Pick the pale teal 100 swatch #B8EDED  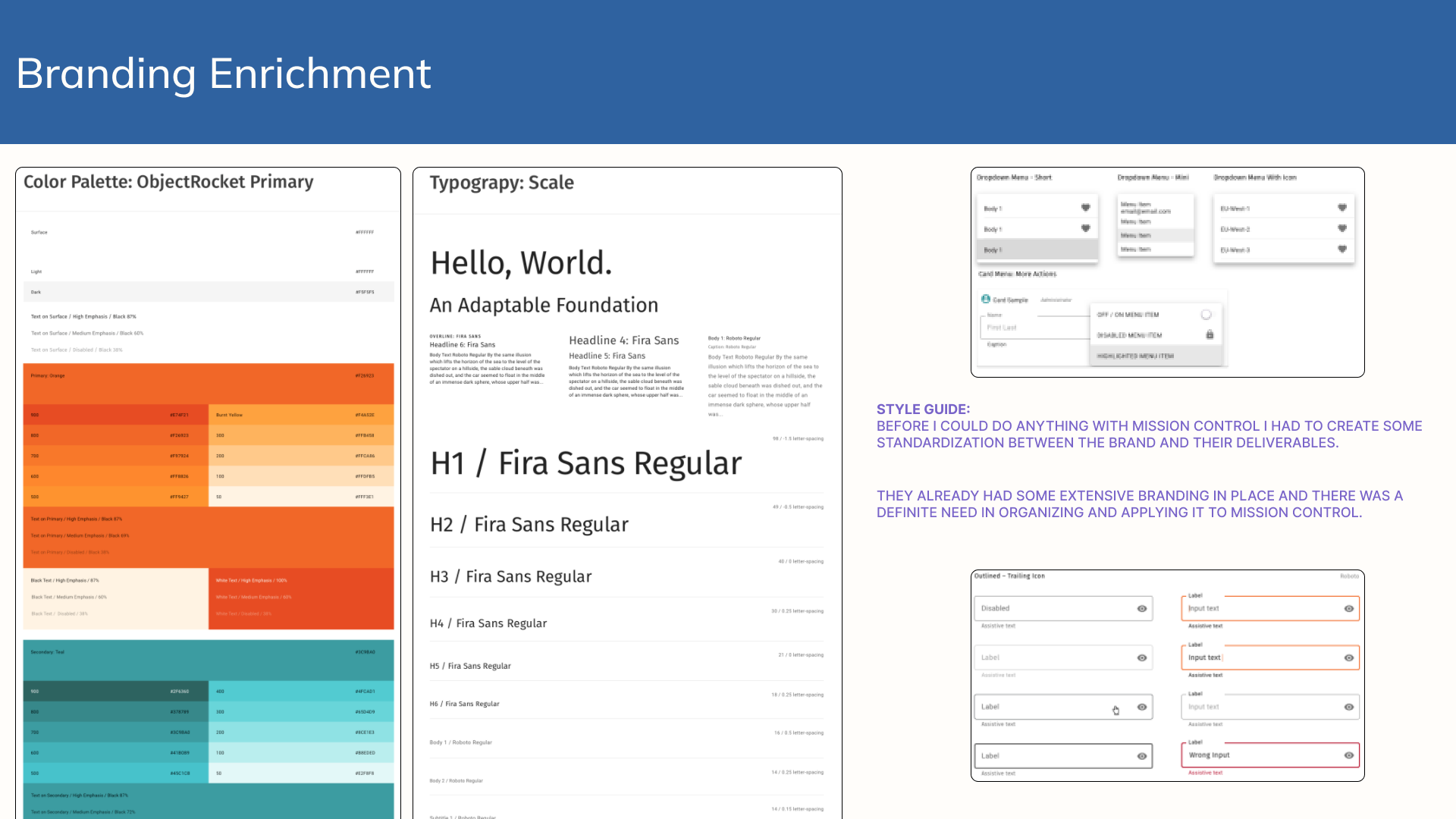point(301,752)
